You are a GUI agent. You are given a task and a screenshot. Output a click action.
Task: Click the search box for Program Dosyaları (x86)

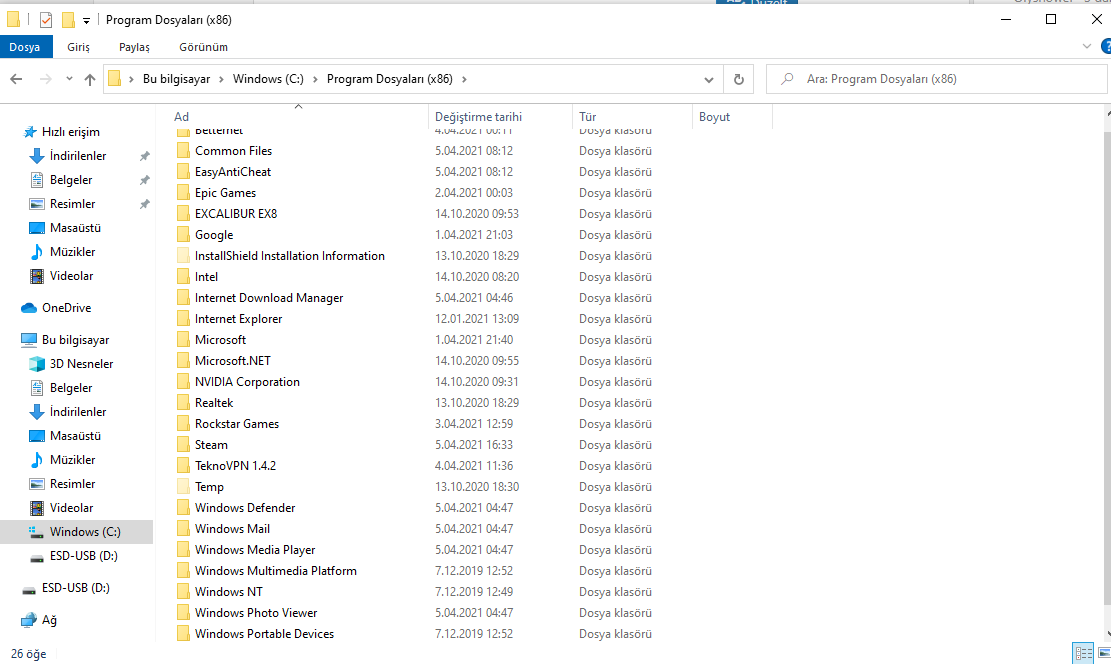[x=935, y=79]
